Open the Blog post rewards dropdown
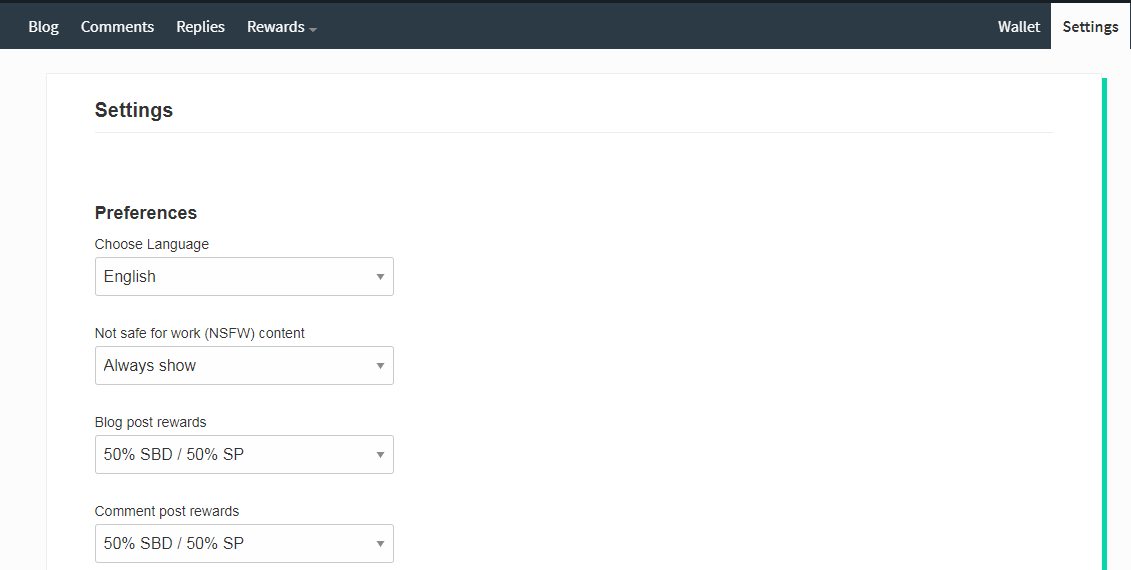1131x570 pixels. click(245, 455)
